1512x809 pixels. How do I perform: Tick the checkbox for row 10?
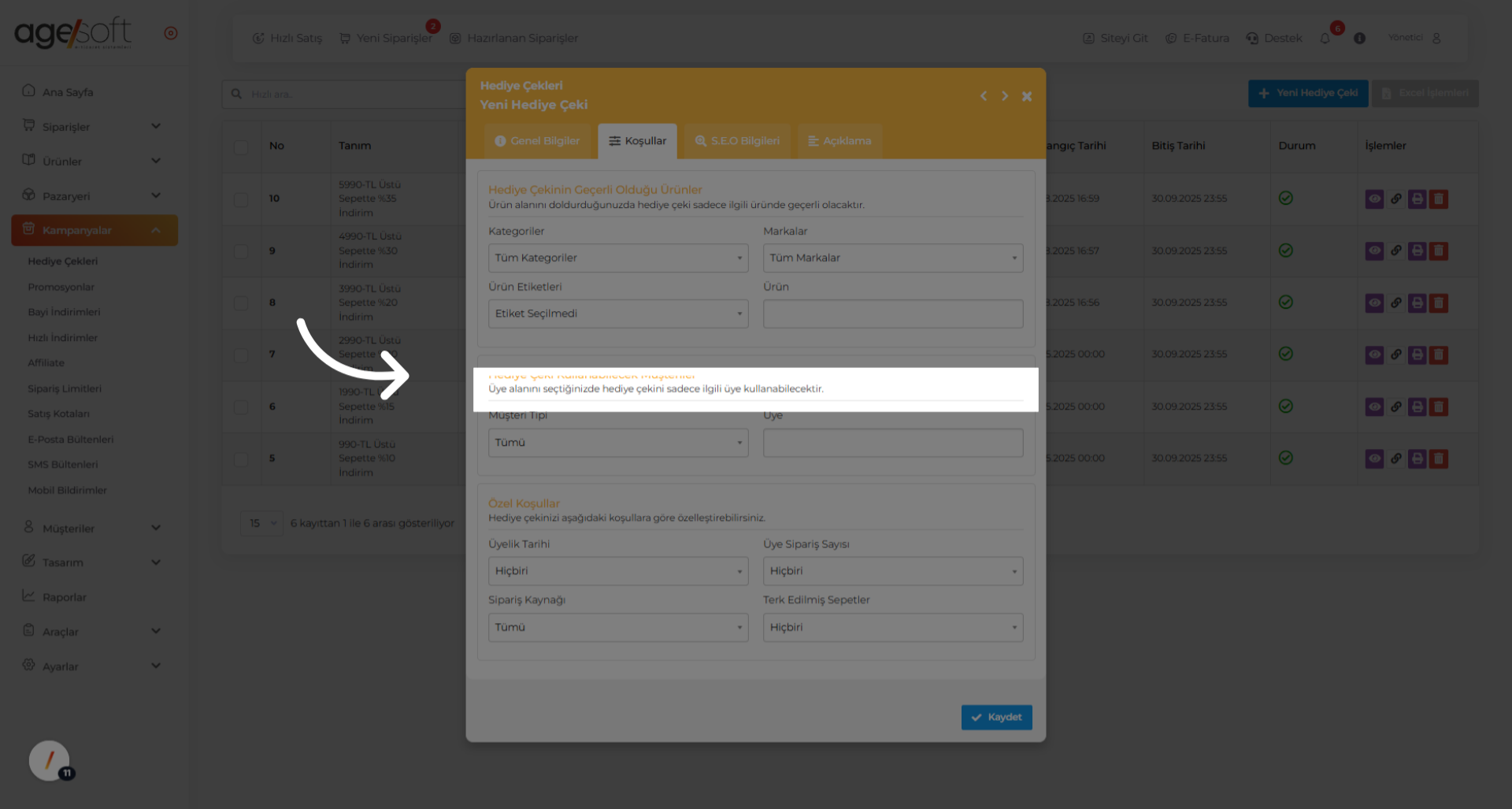pyautogui.click(x=241, y=199)
